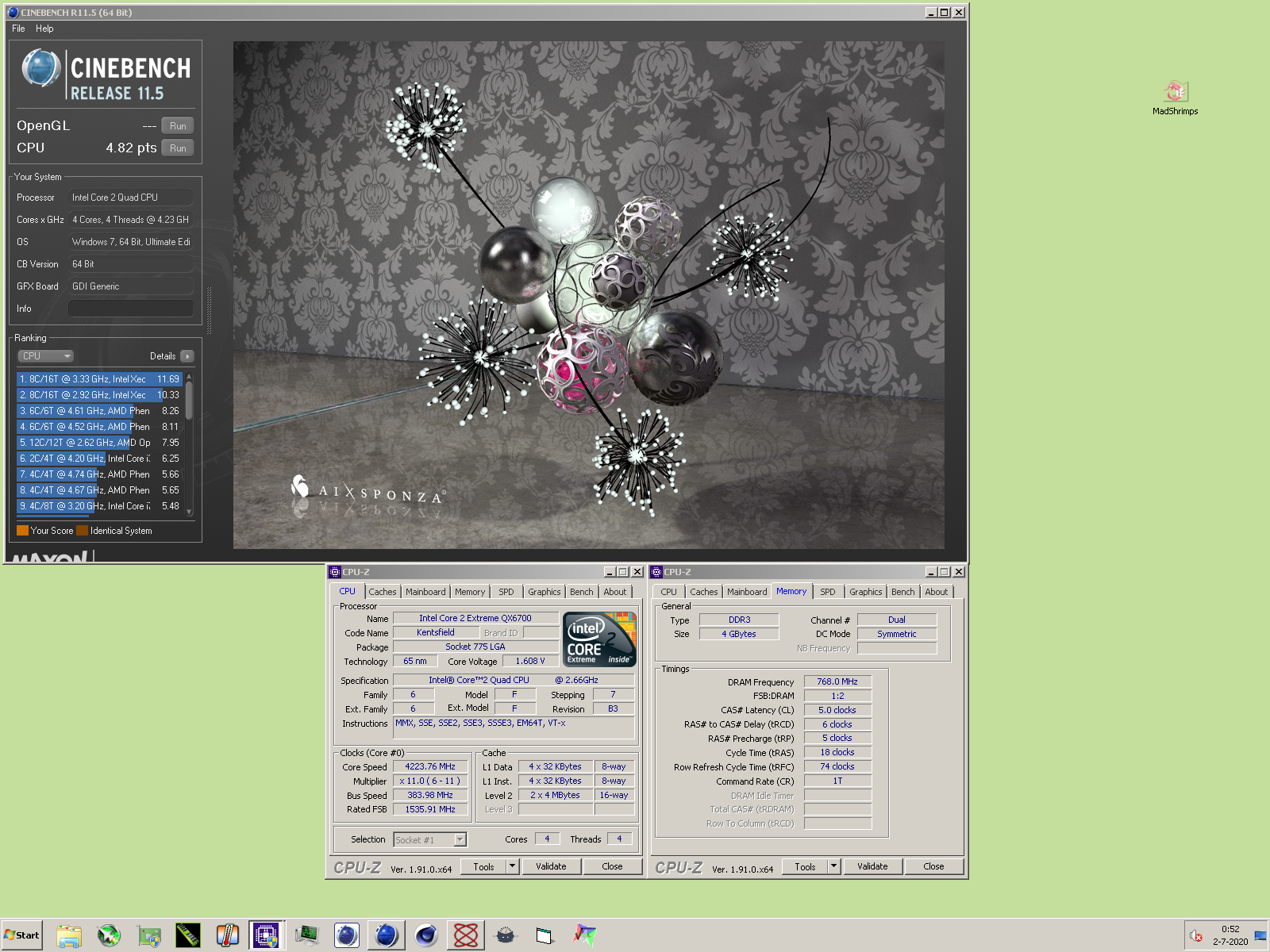
Task: Switch to the first Cinebench globe taskbar icon
Action: (x=347, y=935)
